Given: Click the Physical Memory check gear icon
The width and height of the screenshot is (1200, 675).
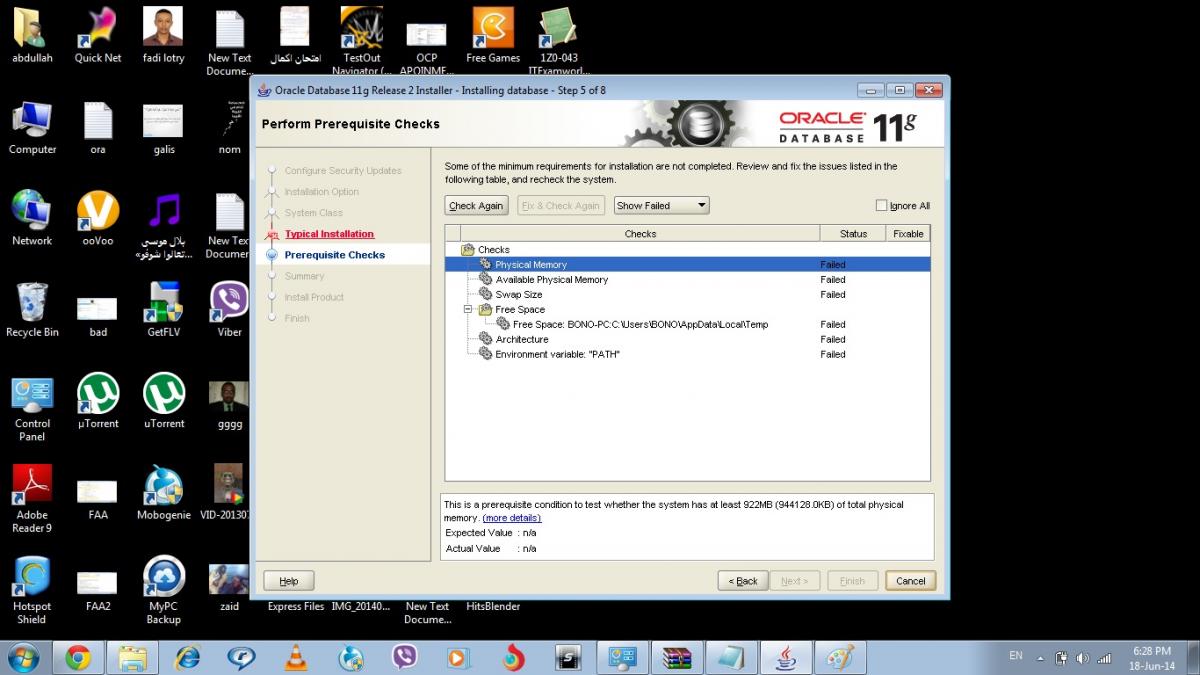Looking at the screenshot, I should tap(485, 265).
